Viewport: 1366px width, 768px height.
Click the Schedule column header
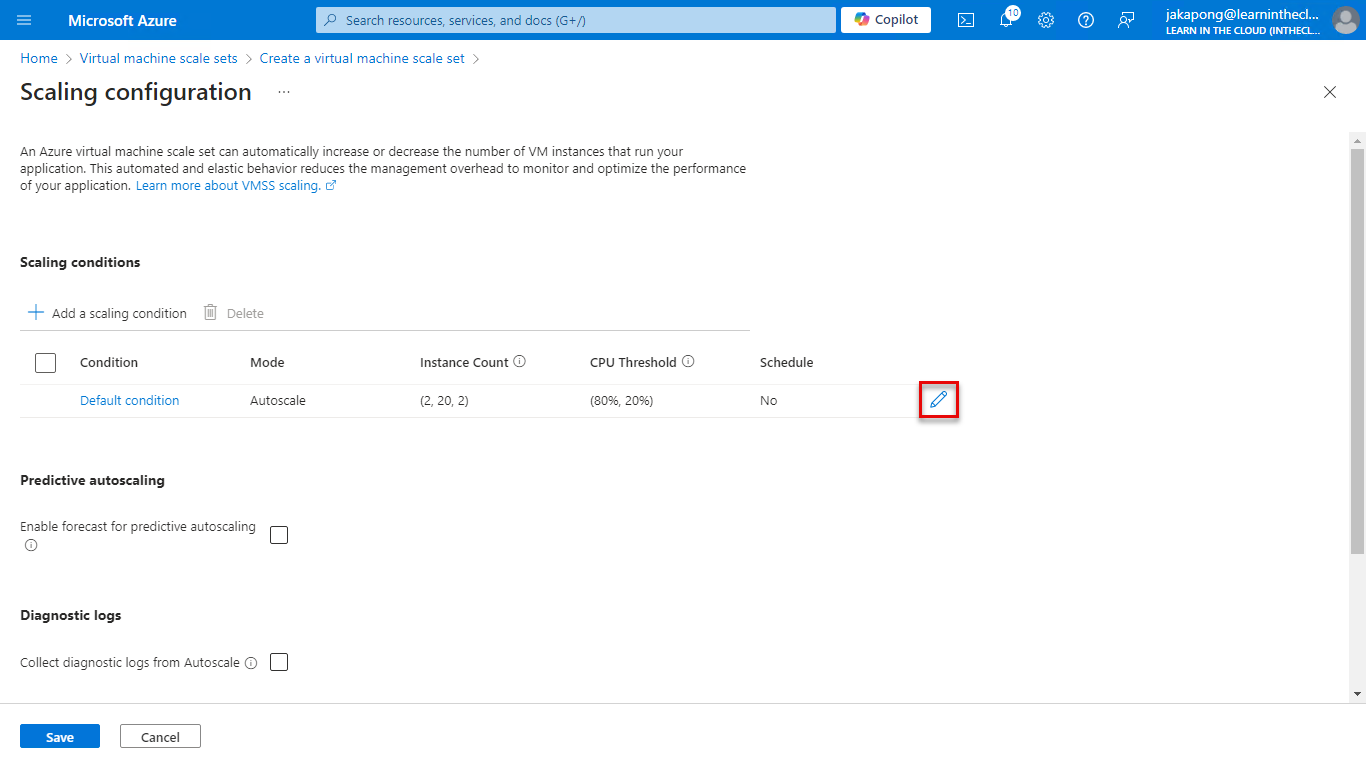point(787,362)
